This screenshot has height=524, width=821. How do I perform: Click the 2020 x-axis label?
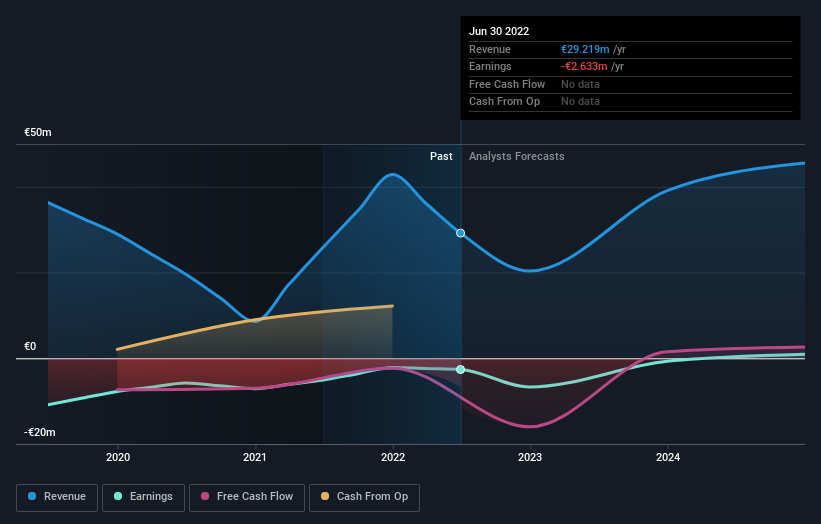pos(118,457)
